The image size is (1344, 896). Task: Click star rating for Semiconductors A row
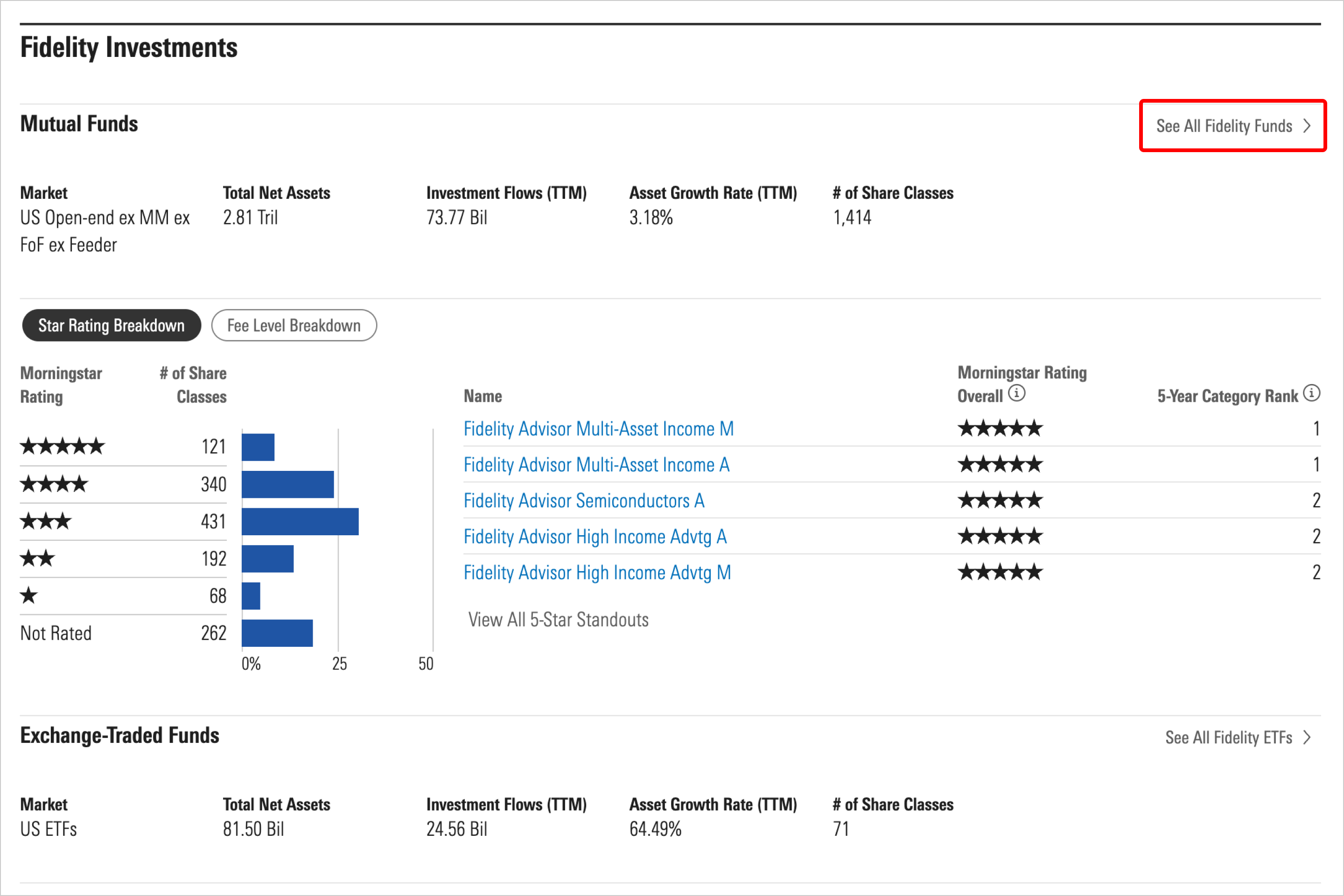[x=1000, y=500]
